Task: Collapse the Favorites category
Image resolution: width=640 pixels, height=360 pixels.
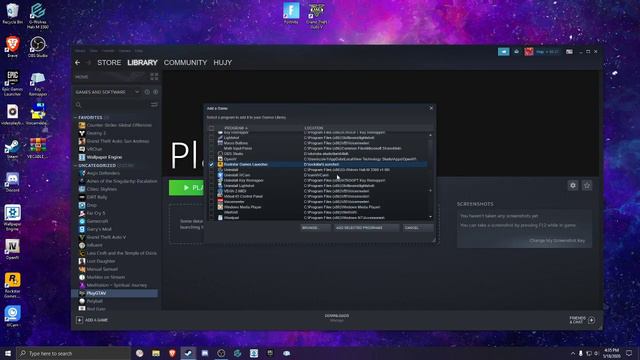Action: (76, 117)
